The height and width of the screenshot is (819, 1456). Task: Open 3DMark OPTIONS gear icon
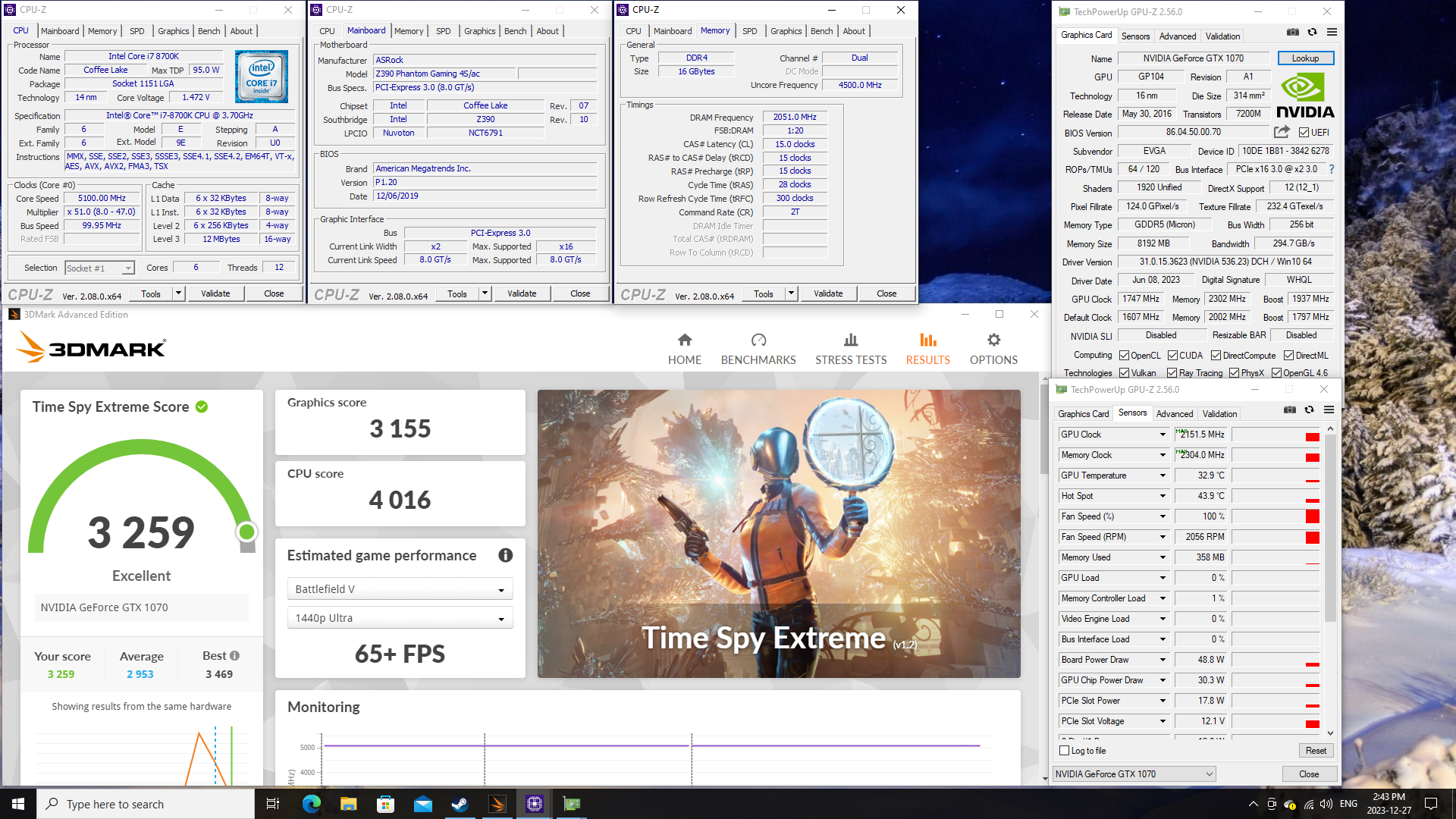point(993,340)
